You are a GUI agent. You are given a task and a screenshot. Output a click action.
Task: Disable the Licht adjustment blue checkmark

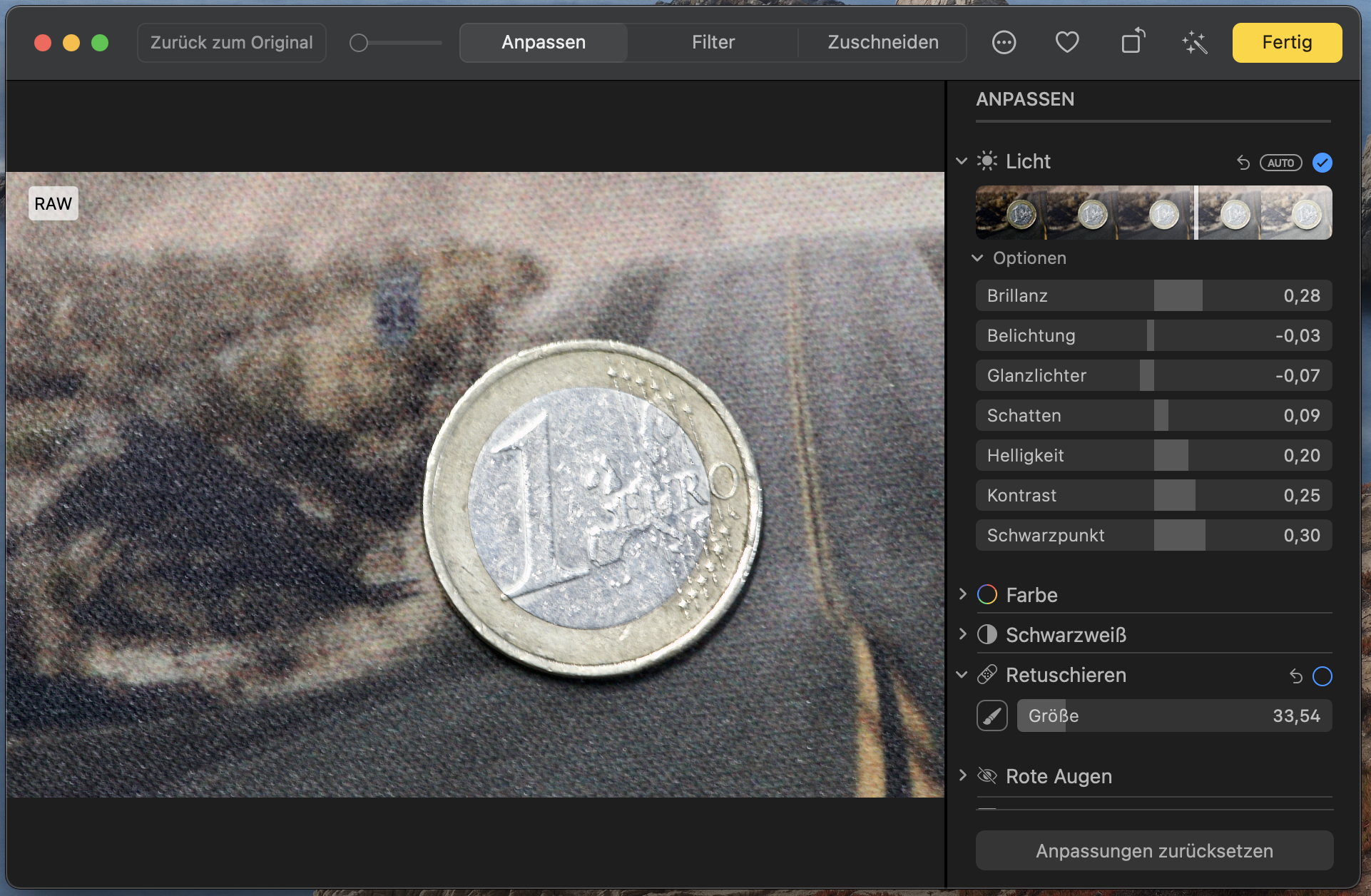coord(1322,163)
